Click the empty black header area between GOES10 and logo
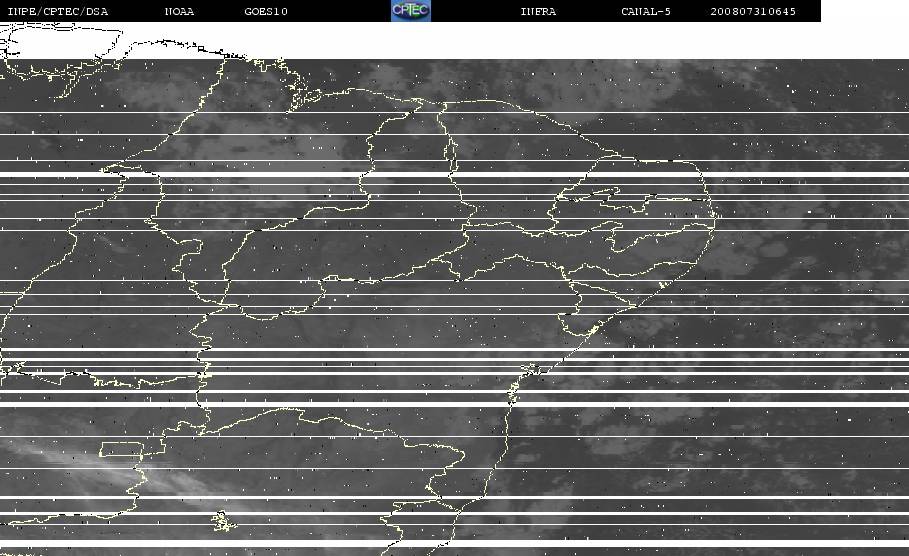909x556 pixels. point(339,11)
